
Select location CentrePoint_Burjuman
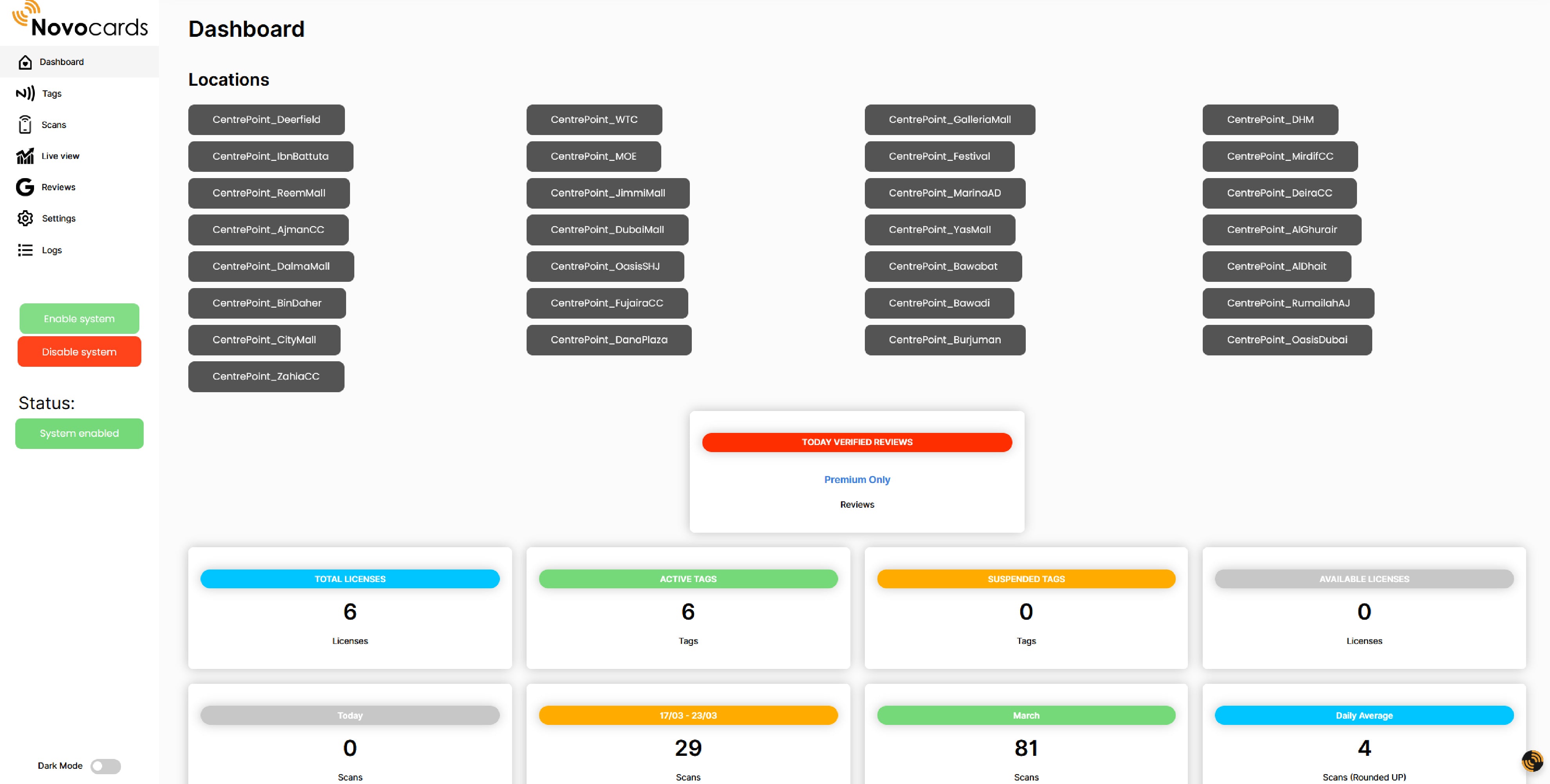tap(945, 340)
